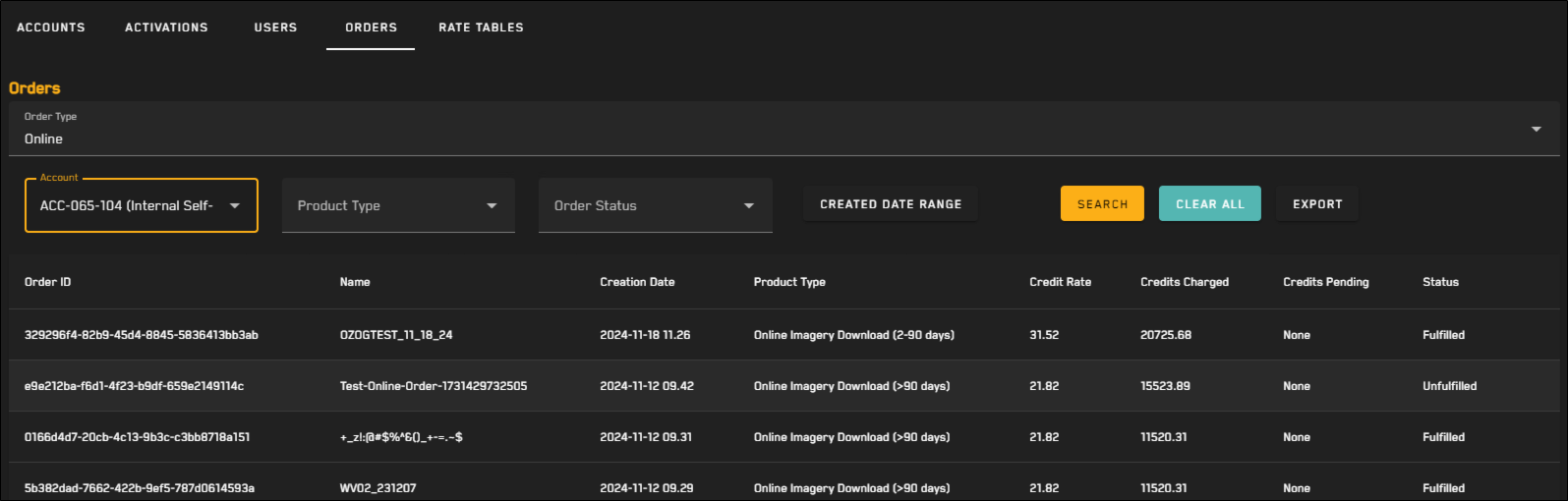The image size is (1568, 501).
Task: Select the Orders tab
Action: [371, 28]
